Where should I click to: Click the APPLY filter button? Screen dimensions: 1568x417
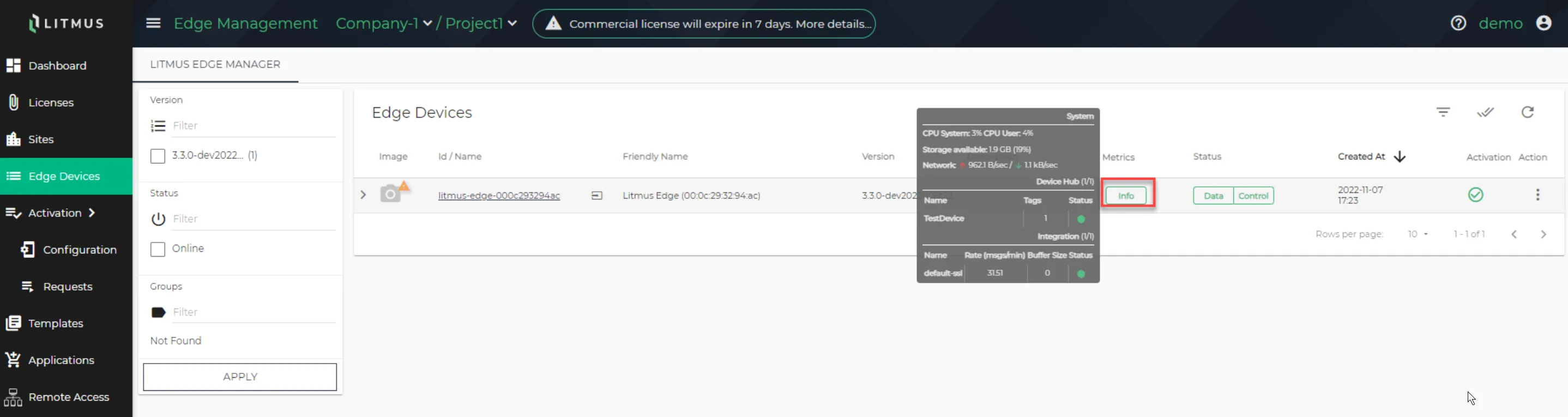point(240,377)
